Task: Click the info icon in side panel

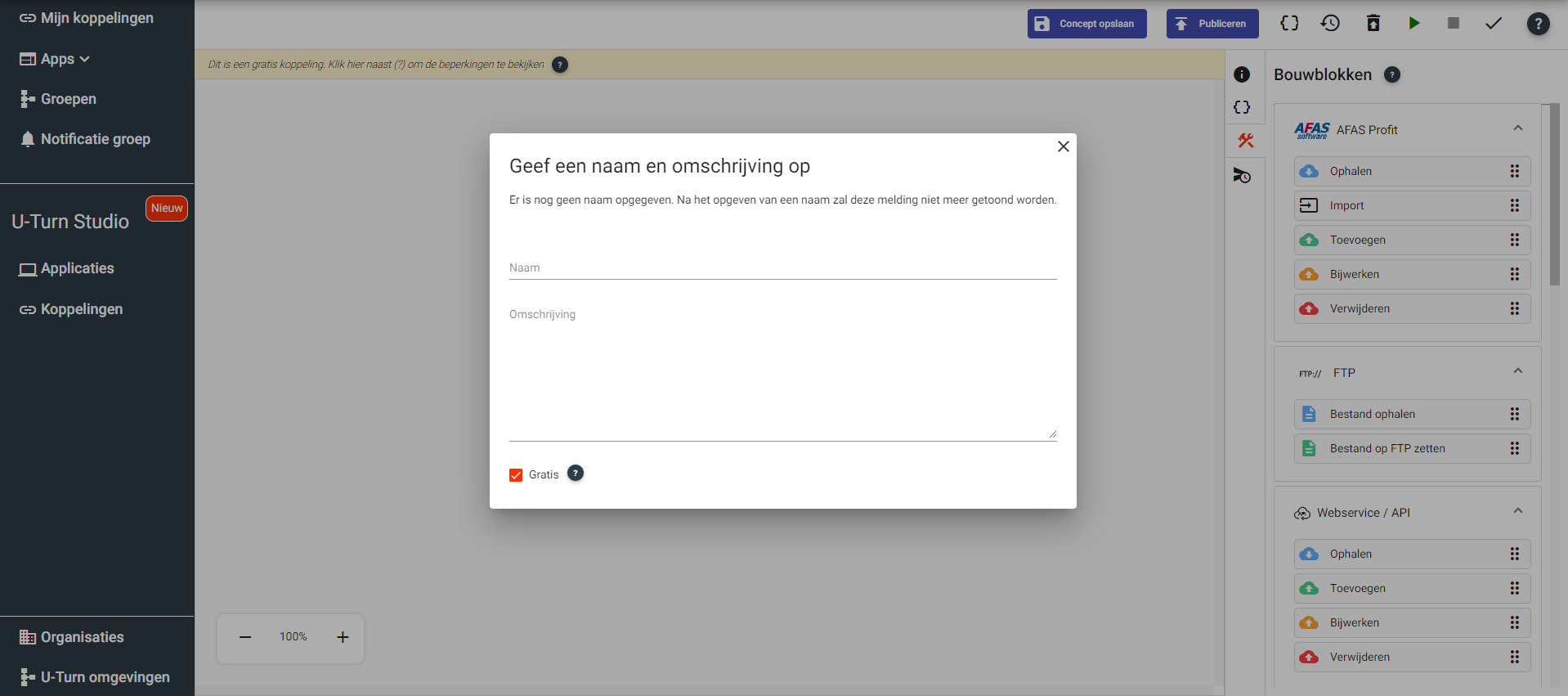Action: click(1242, 74)
